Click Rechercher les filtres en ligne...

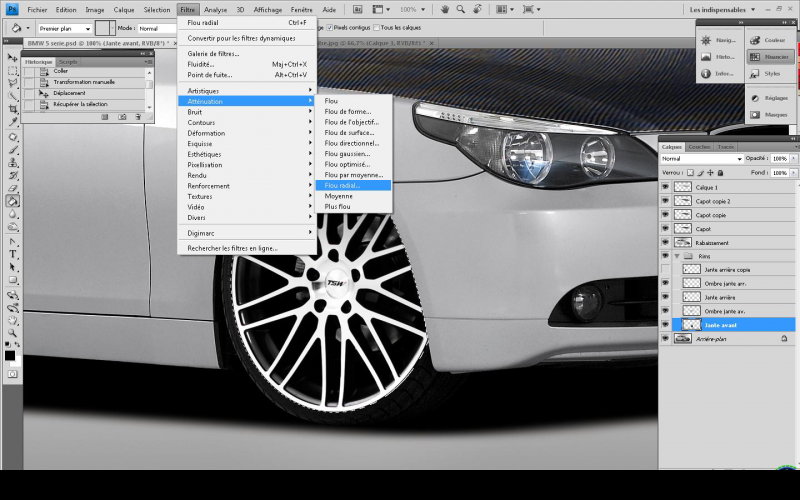pyautogui.click(x=247, y=248)
